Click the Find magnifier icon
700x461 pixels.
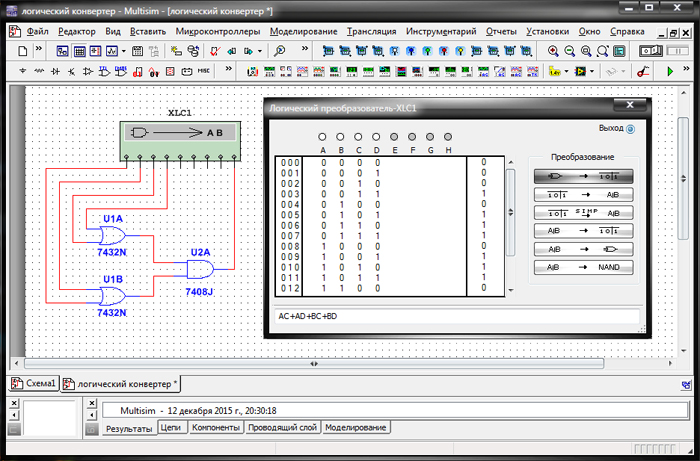280,51
